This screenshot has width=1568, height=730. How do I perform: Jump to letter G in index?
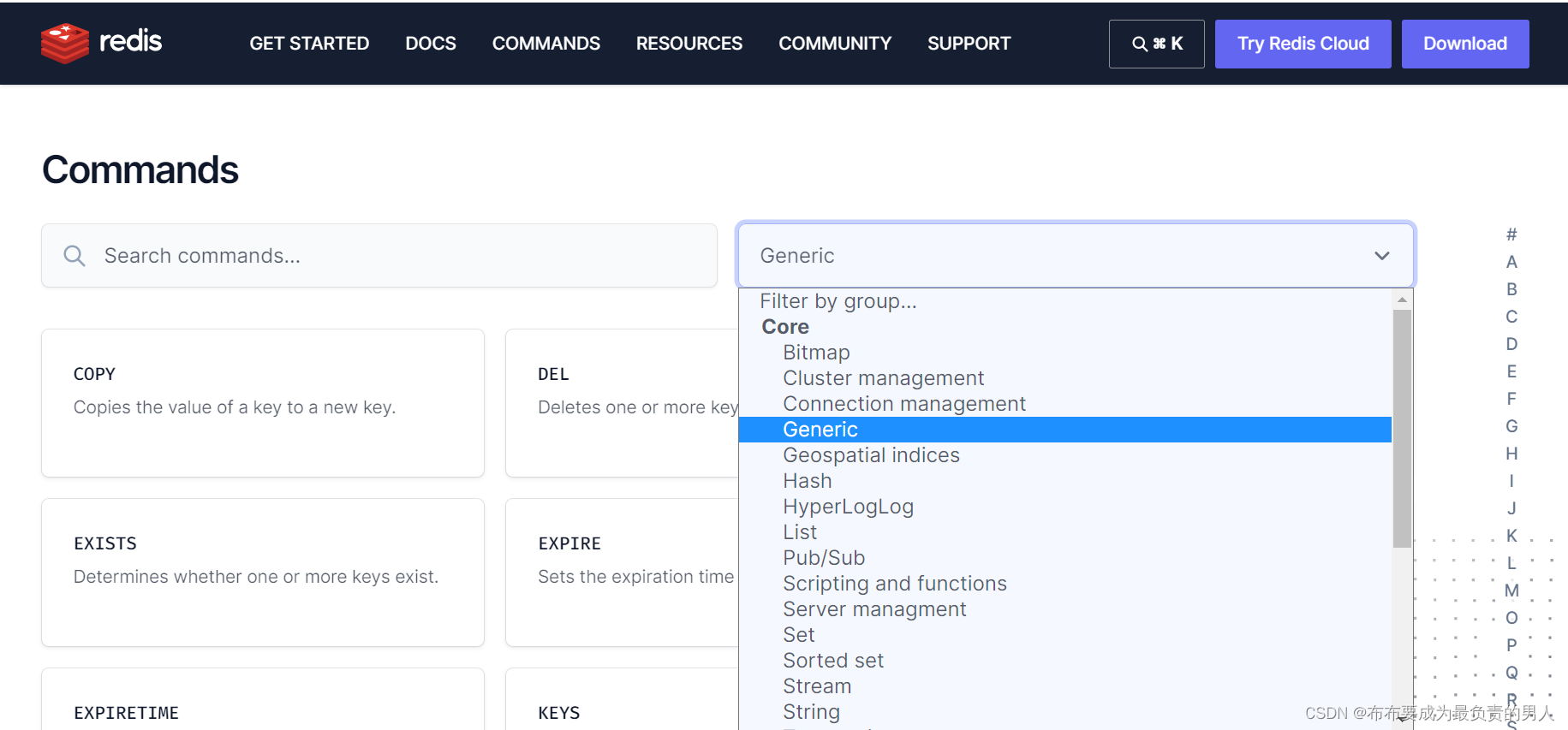click(x=1511, y=426)
